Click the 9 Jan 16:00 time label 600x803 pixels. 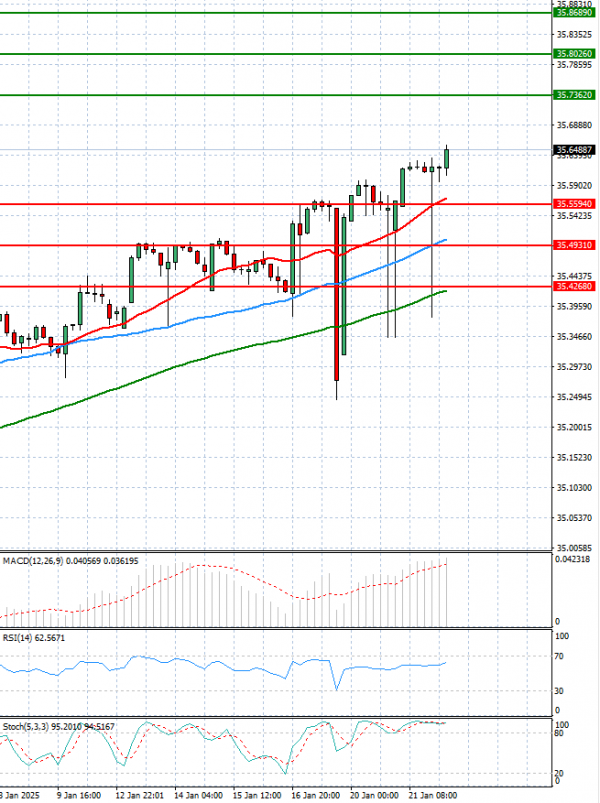(79, 796)
